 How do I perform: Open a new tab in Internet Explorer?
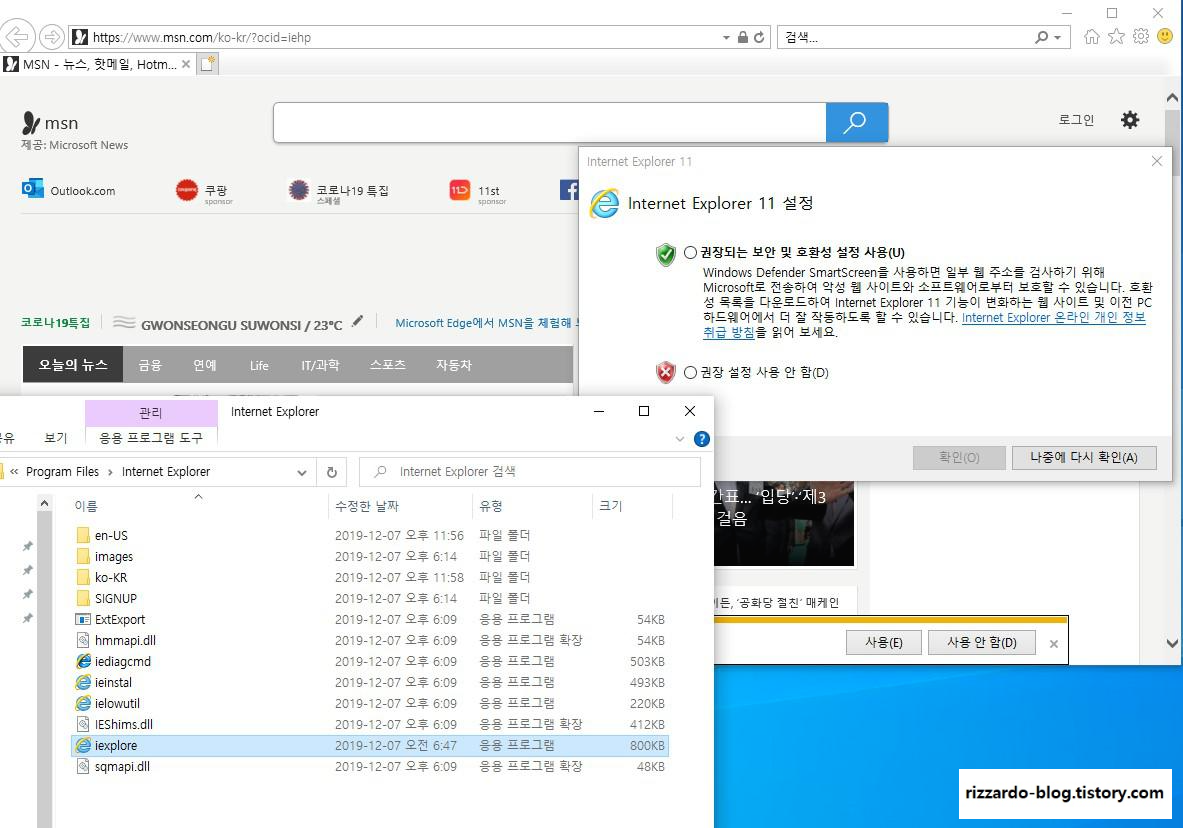pos(207,64)
